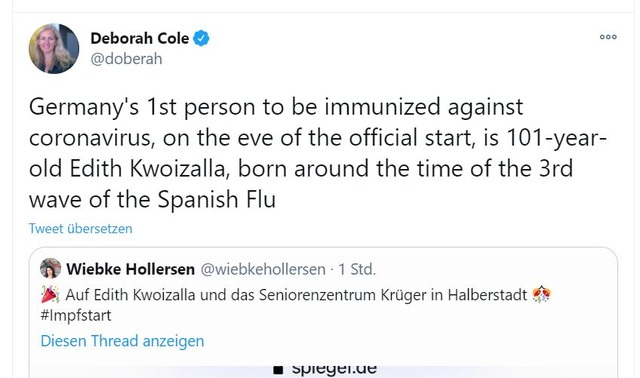Viewport: 640px width, 378px height.
Task: Open the @wiebkehollersen handle
Action: (x=263, y=269)
